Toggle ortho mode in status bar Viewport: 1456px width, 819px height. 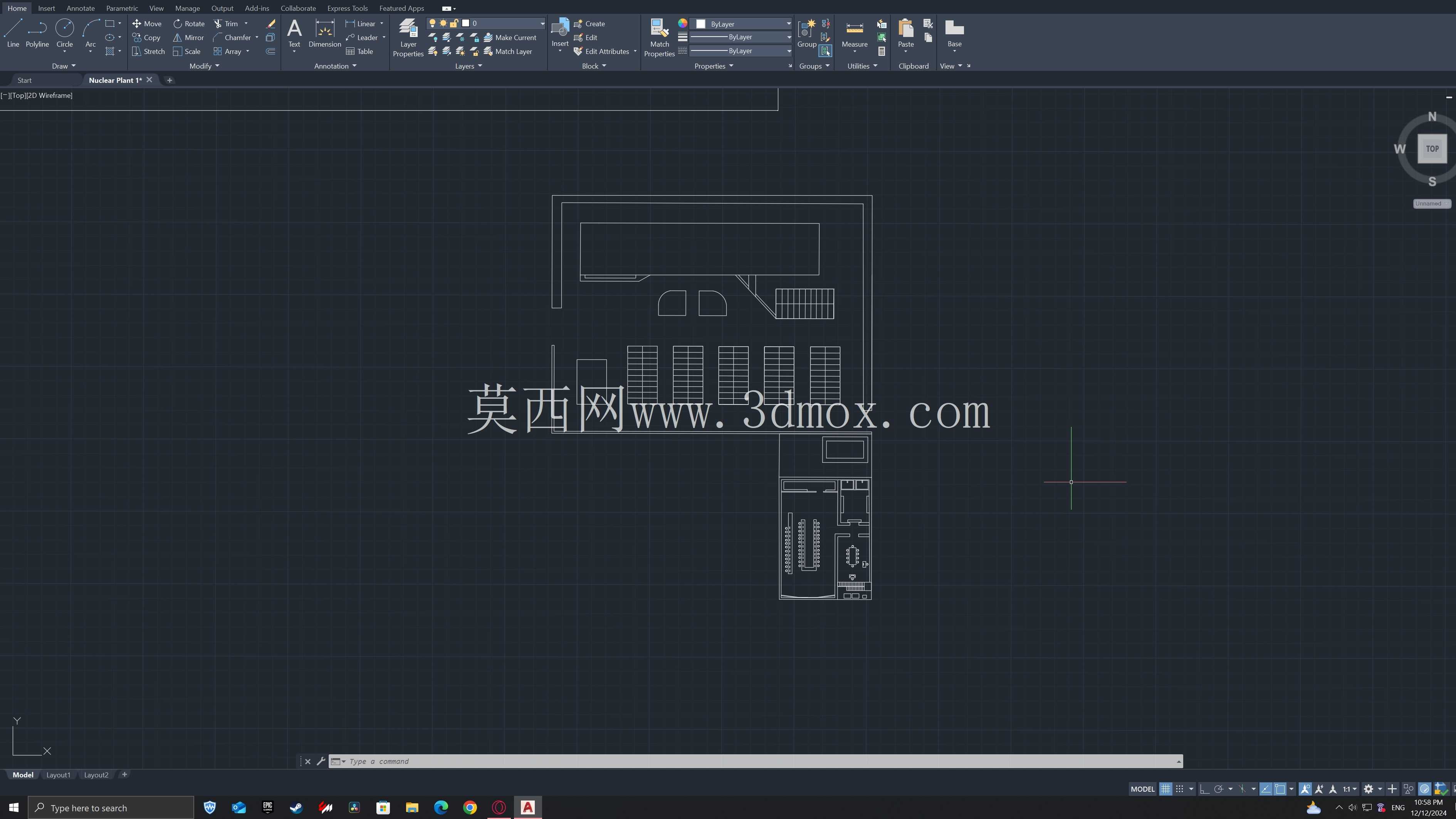point(1204,789)
